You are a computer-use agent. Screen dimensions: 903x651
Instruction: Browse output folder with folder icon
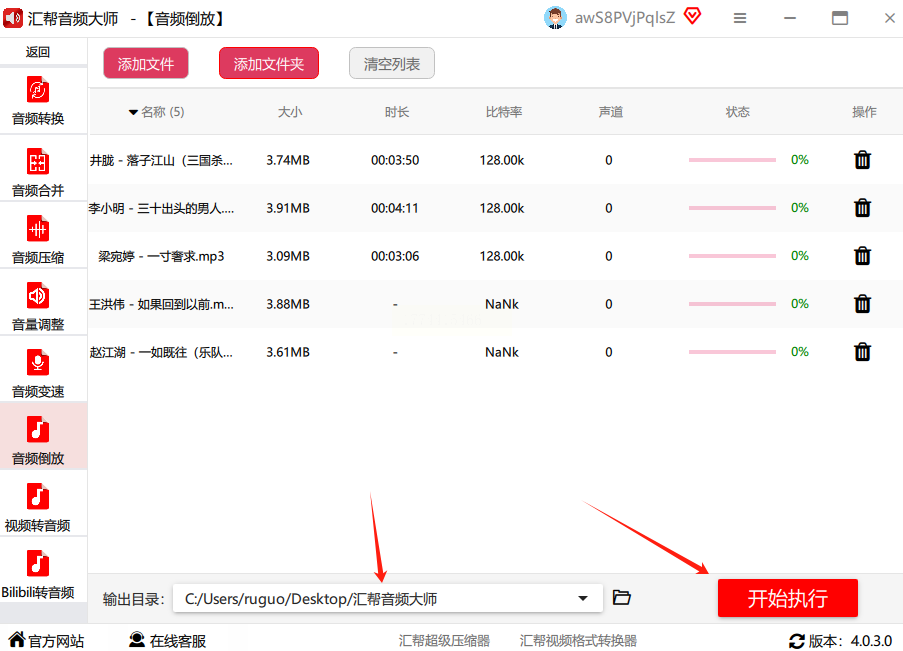[x=621, y=597]
